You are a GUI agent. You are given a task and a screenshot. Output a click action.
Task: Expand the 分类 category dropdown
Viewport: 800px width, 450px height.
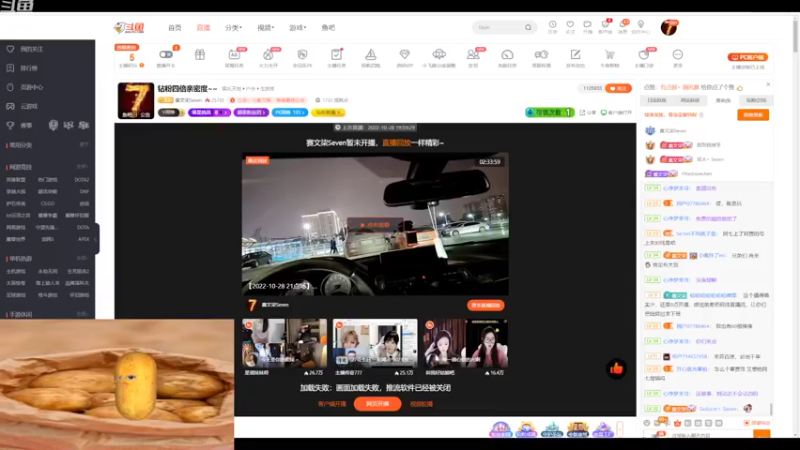[x=233, y=28]
